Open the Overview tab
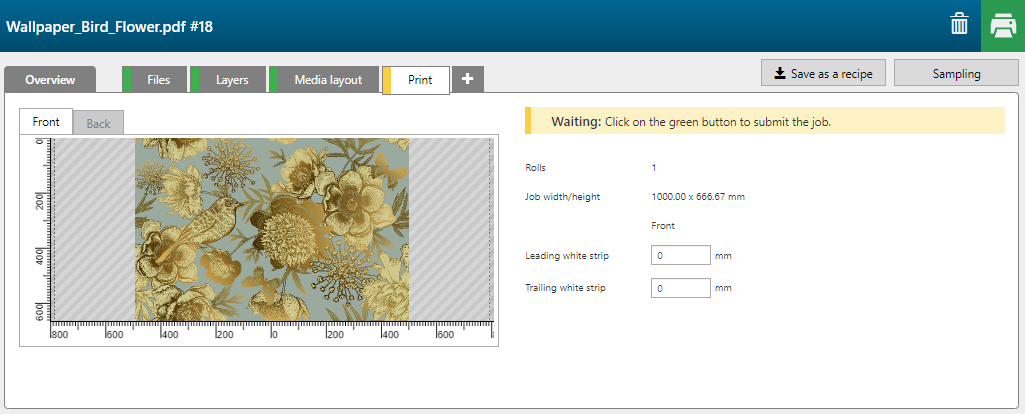Image resolution: width=1025 pixels, height=414 pixels. (50, 79)
